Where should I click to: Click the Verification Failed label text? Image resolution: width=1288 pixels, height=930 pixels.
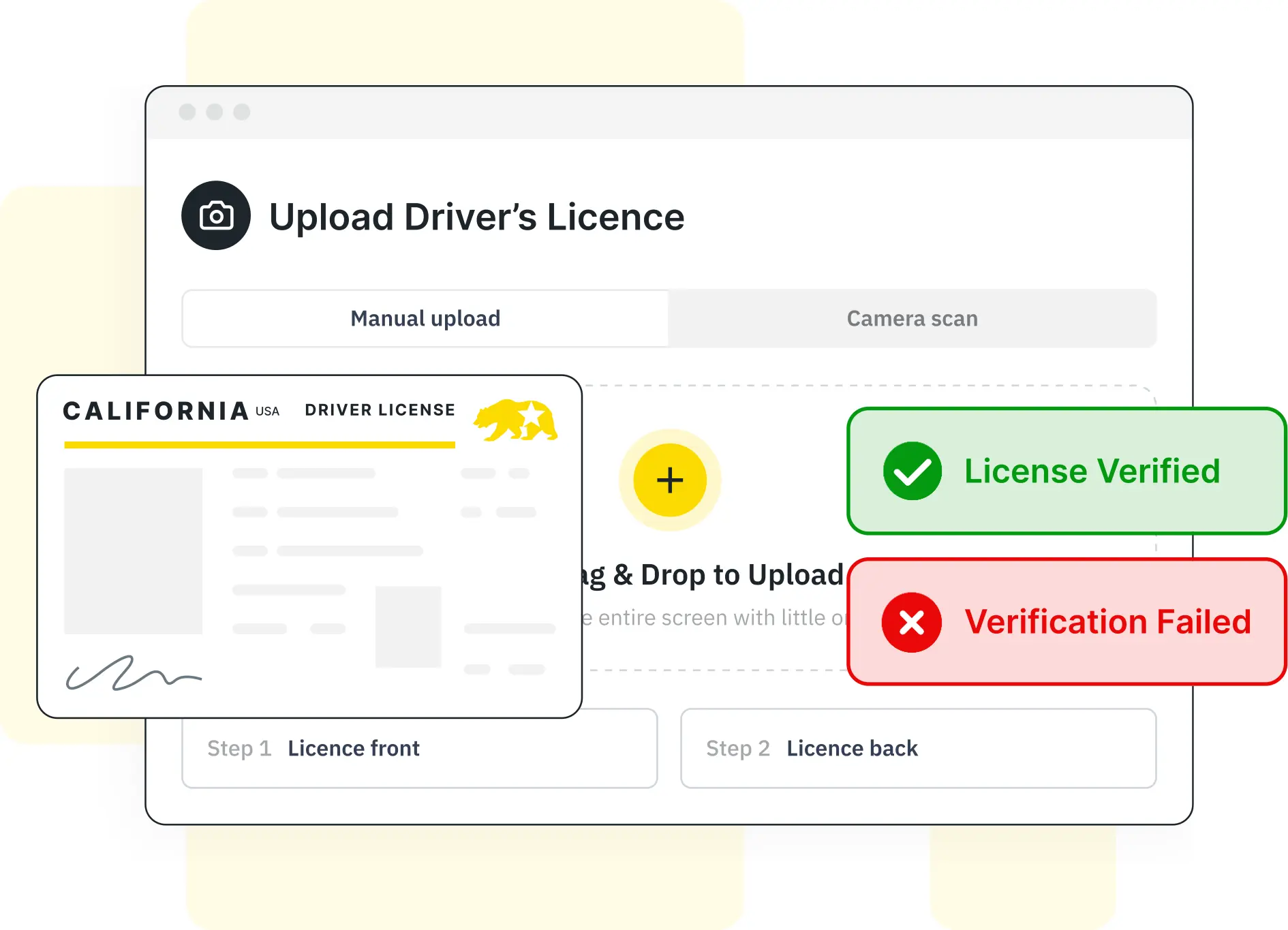[x=1107, y=622]
